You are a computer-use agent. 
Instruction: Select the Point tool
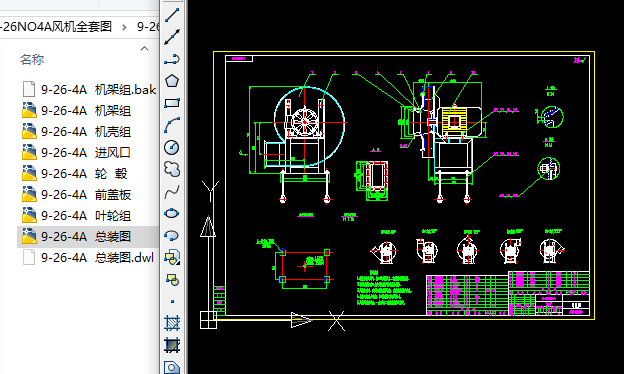click(x=172, y=302)
